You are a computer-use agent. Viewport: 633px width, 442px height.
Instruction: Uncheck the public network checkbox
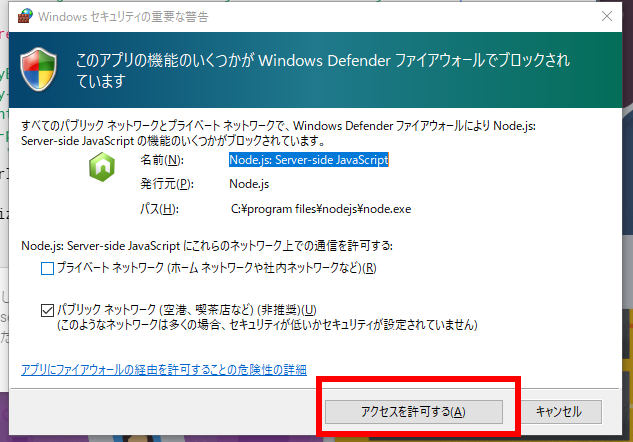click(x=47, y=310)
